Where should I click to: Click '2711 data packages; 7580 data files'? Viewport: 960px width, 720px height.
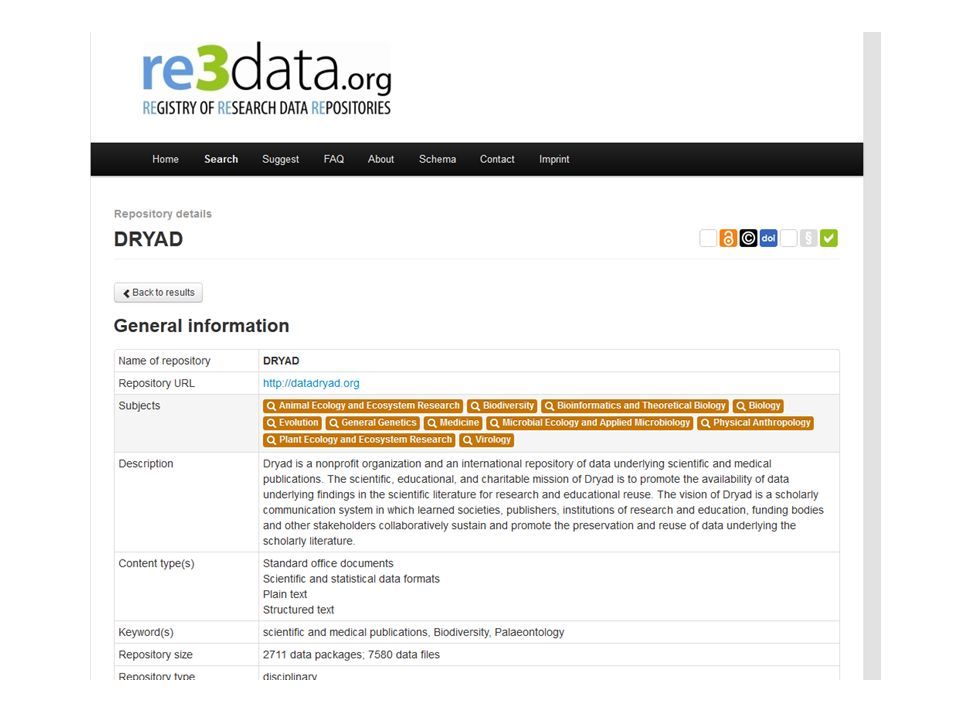point(351,654)
